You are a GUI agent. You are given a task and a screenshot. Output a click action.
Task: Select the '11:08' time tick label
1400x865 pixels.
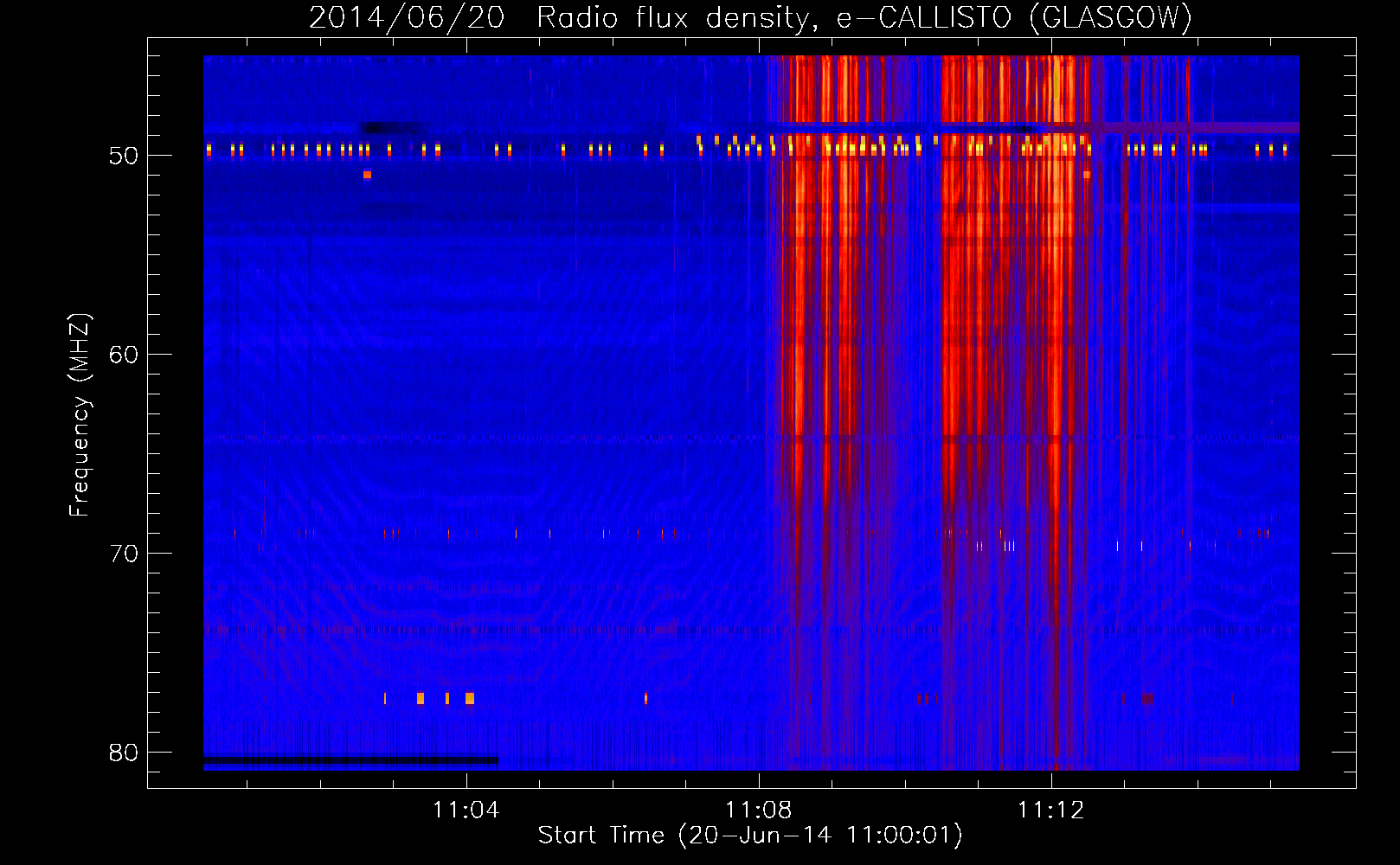click(x=759, y=811)
